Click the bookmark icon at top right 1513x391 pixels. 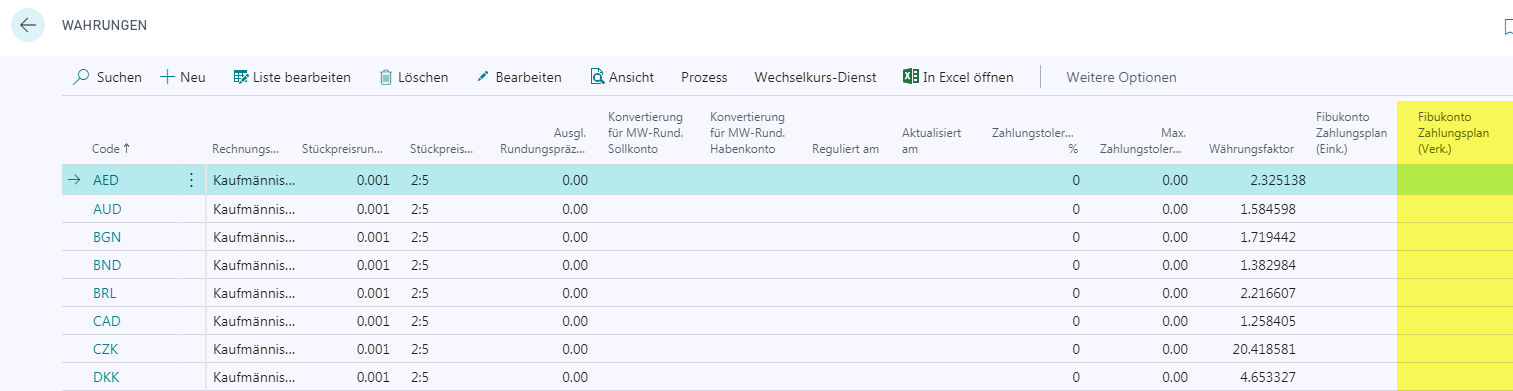[1508, 27]
